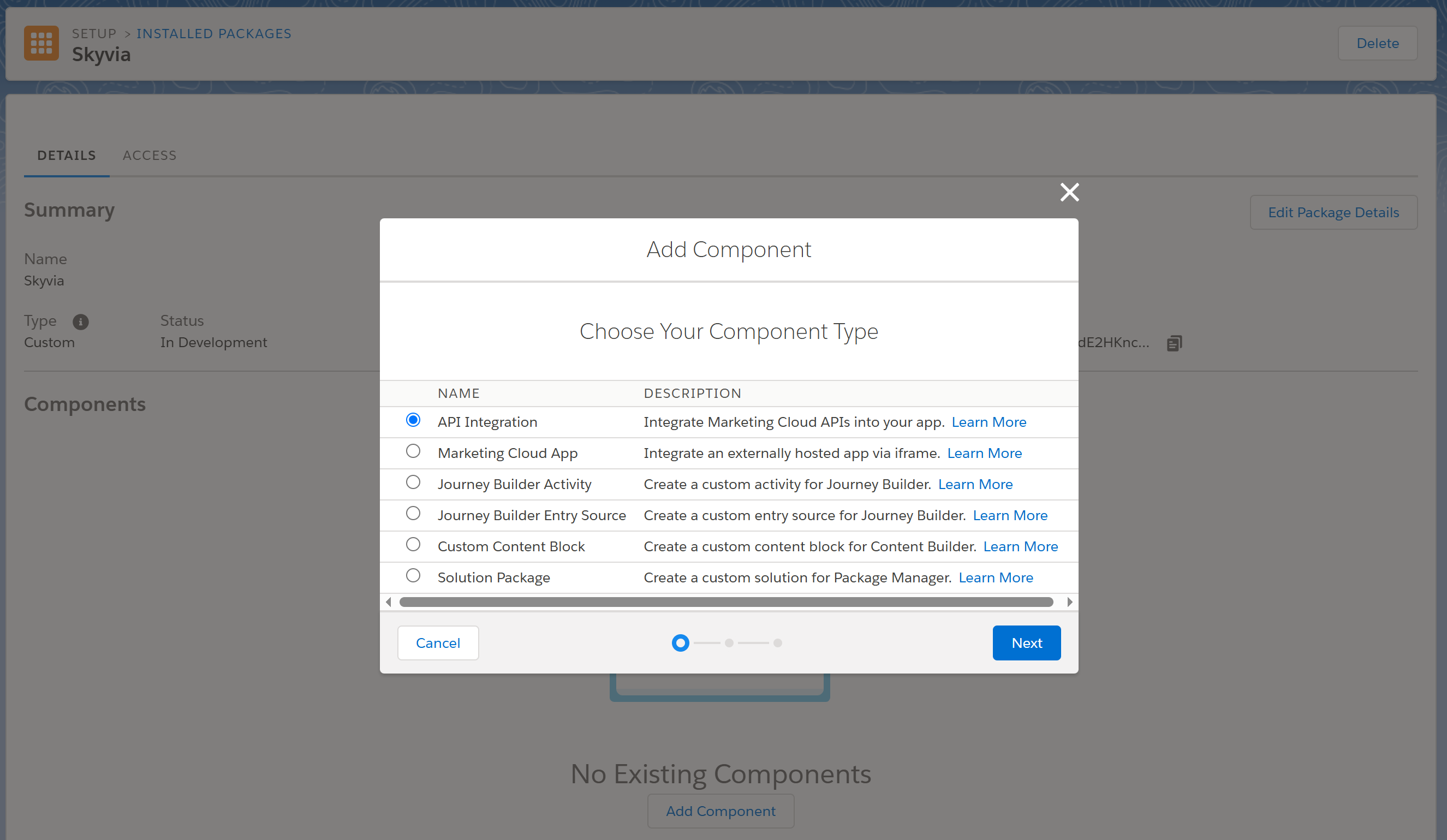This screenshot has height=840, width=1447.
Task: Click the orange Installed Packages grid icon
Action: 41,43
